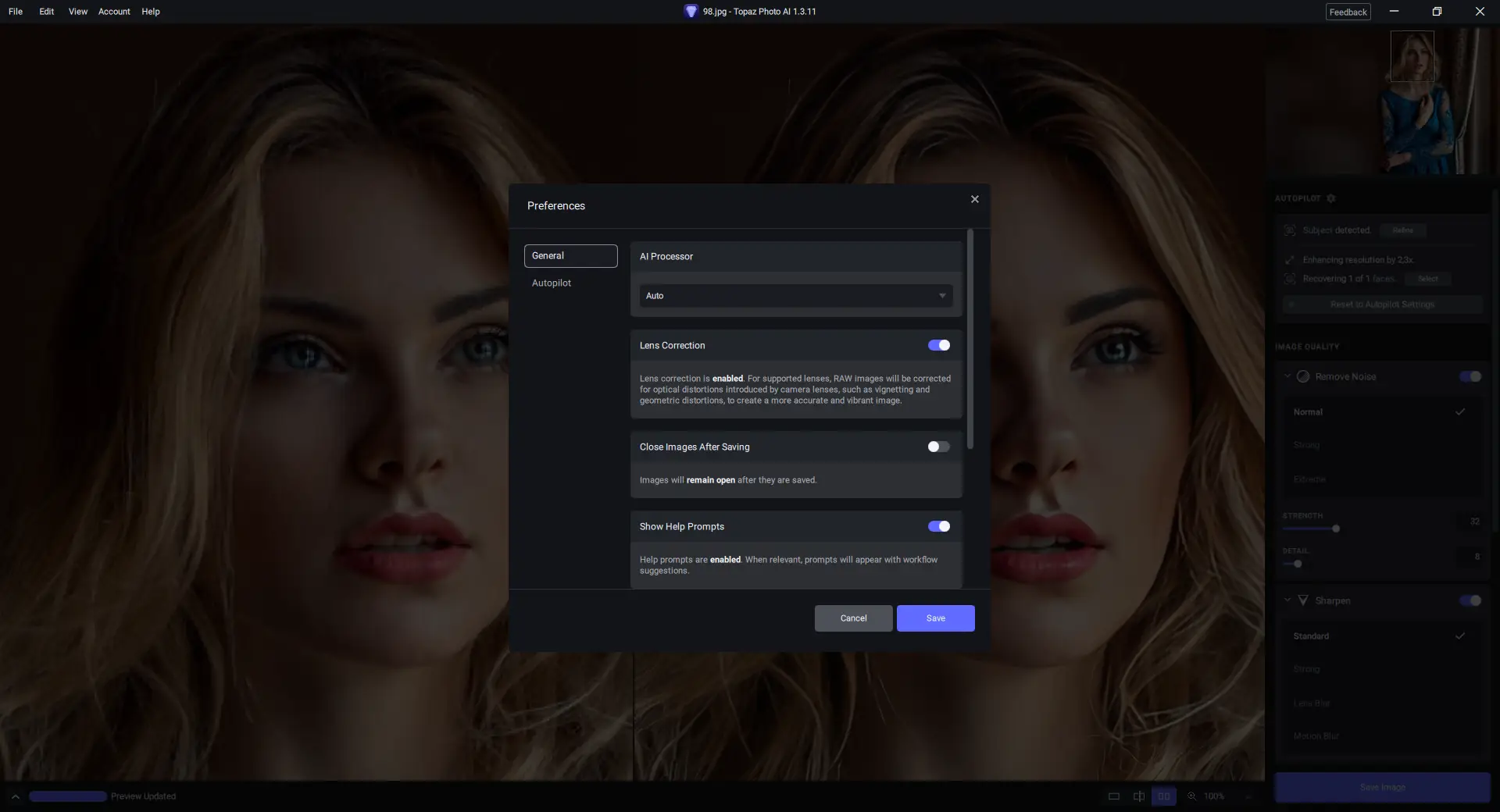Open the View menu
The height and width of the screenshot is (812, 1500).
pyautogui.click(x=78, y=12)
